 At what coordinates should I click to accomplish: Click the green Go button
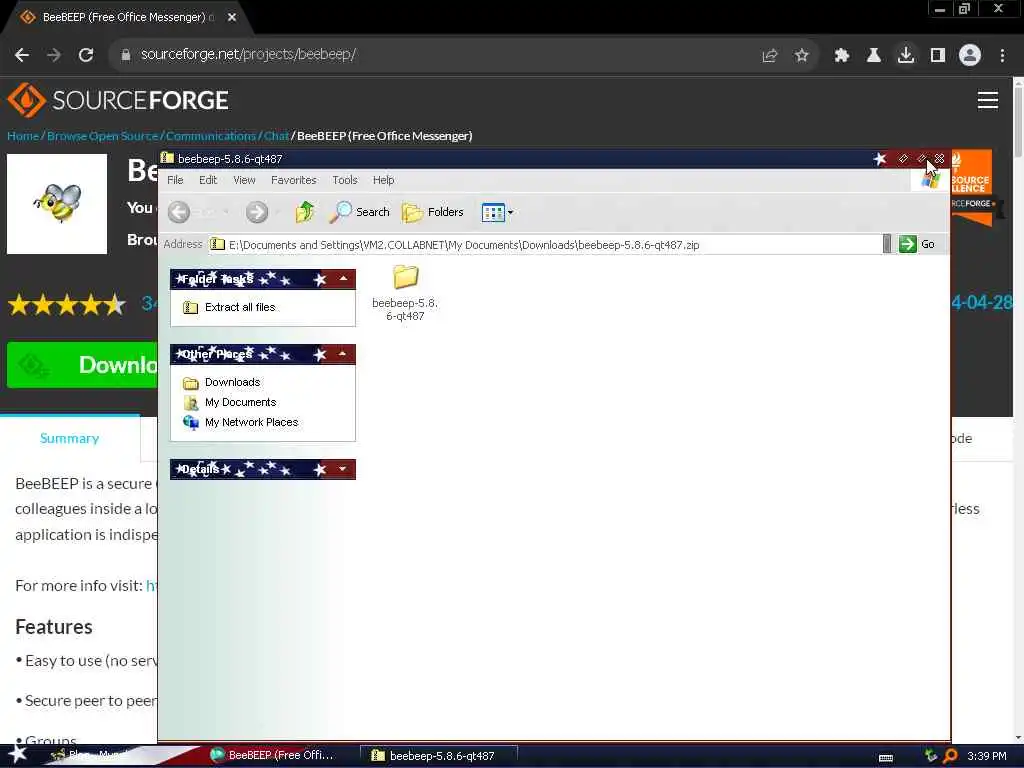(x=917, y=244)
